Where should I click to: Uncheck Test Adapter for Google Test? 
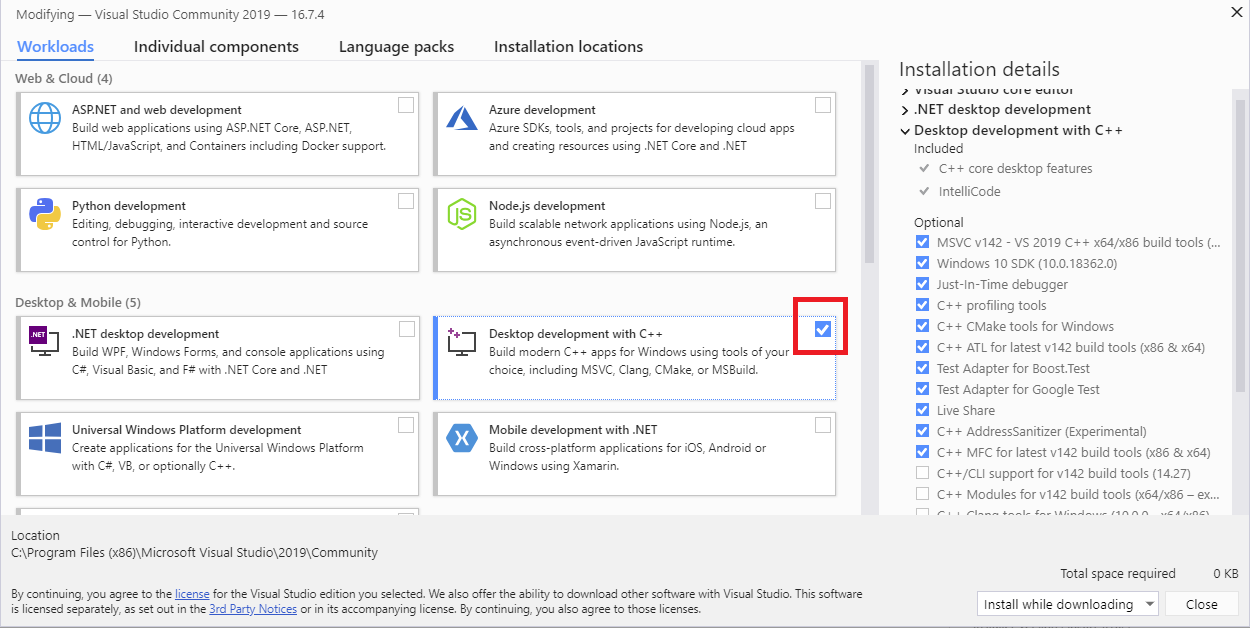pyautogui.click(x=922, y=389)
